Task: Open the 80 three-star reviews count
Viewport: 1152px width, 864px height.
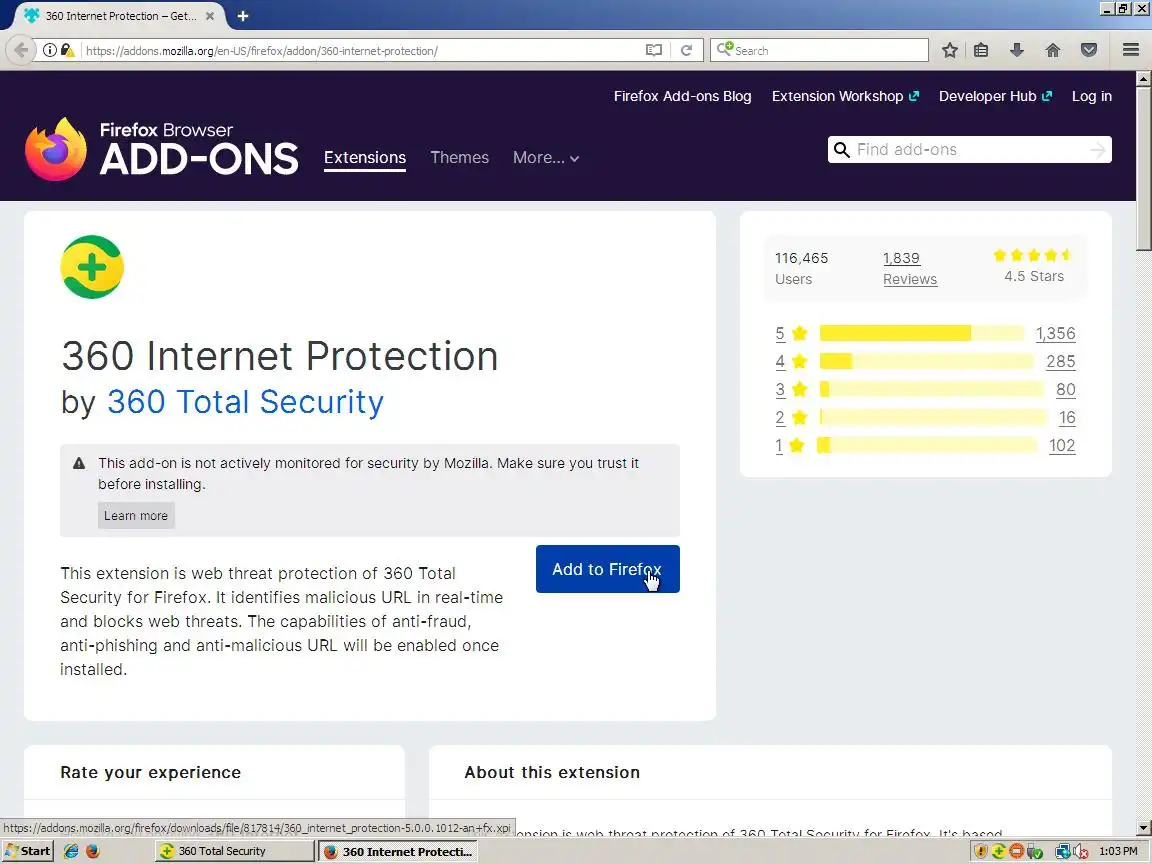Action: click(1066, 389)
